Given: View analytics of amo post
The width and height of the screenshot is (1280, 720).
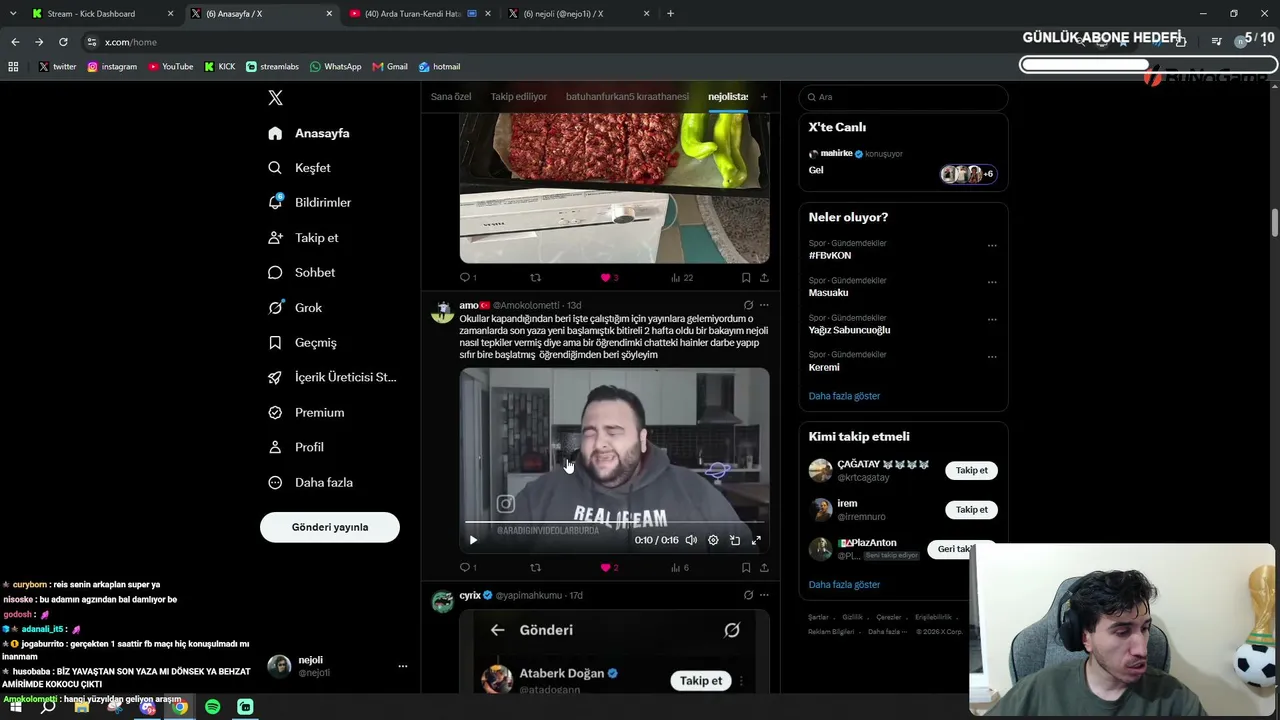Looking at the screenshot, I should [679, 568].
